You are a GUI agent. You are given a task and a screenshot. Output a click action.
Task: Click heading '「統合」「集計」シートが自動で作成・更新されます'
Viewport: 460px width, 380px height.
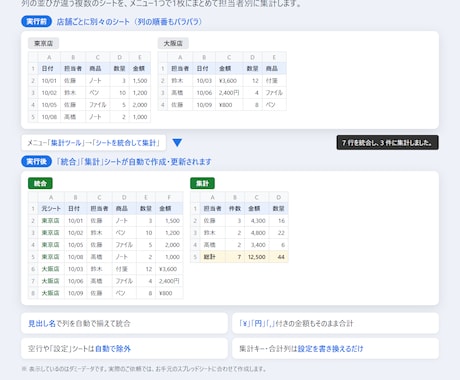pyautogui.click(x=134, y=162)
